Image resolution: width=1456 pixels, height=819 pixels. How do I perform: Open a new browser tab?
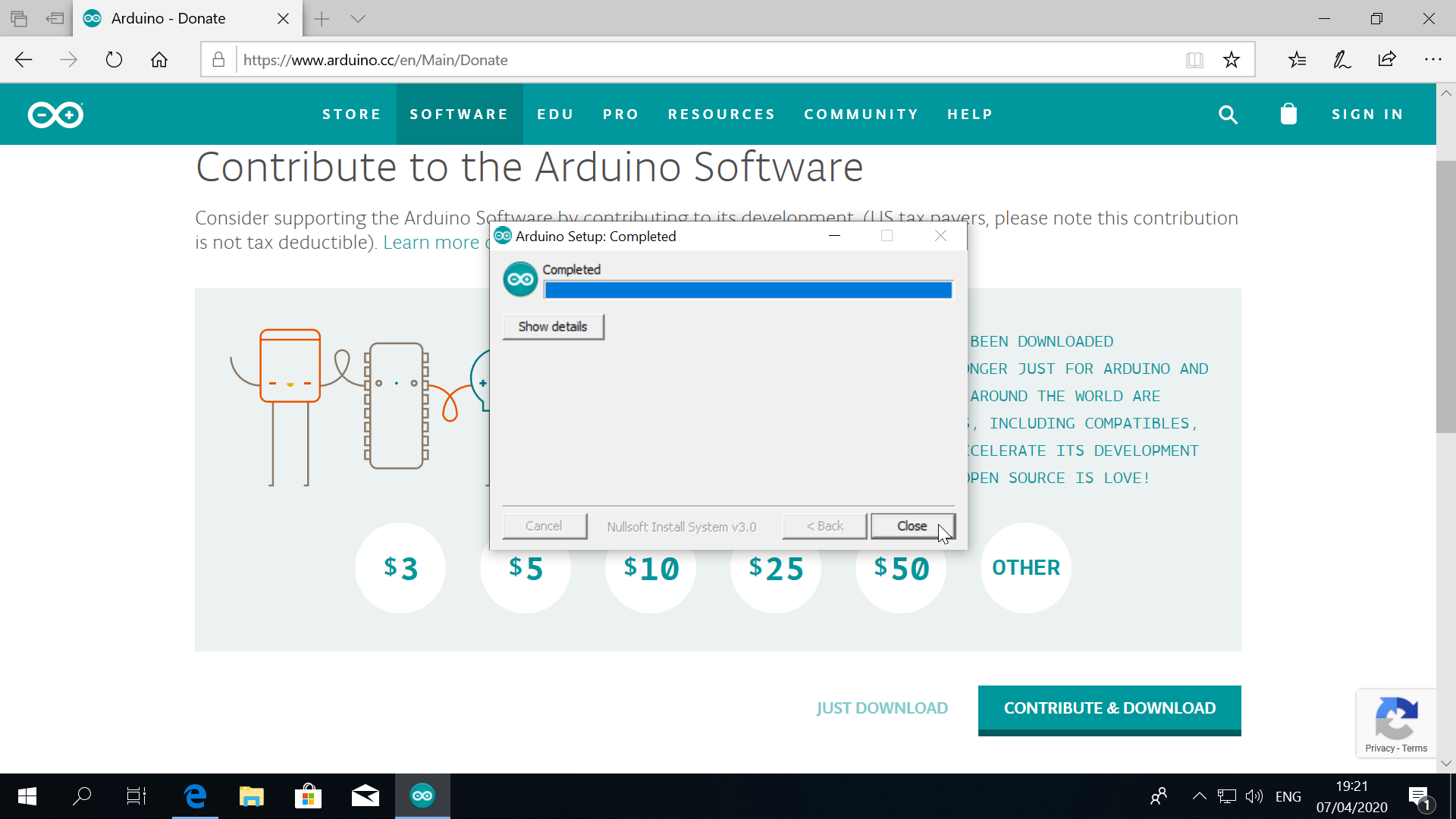click(x=322, y=19)
